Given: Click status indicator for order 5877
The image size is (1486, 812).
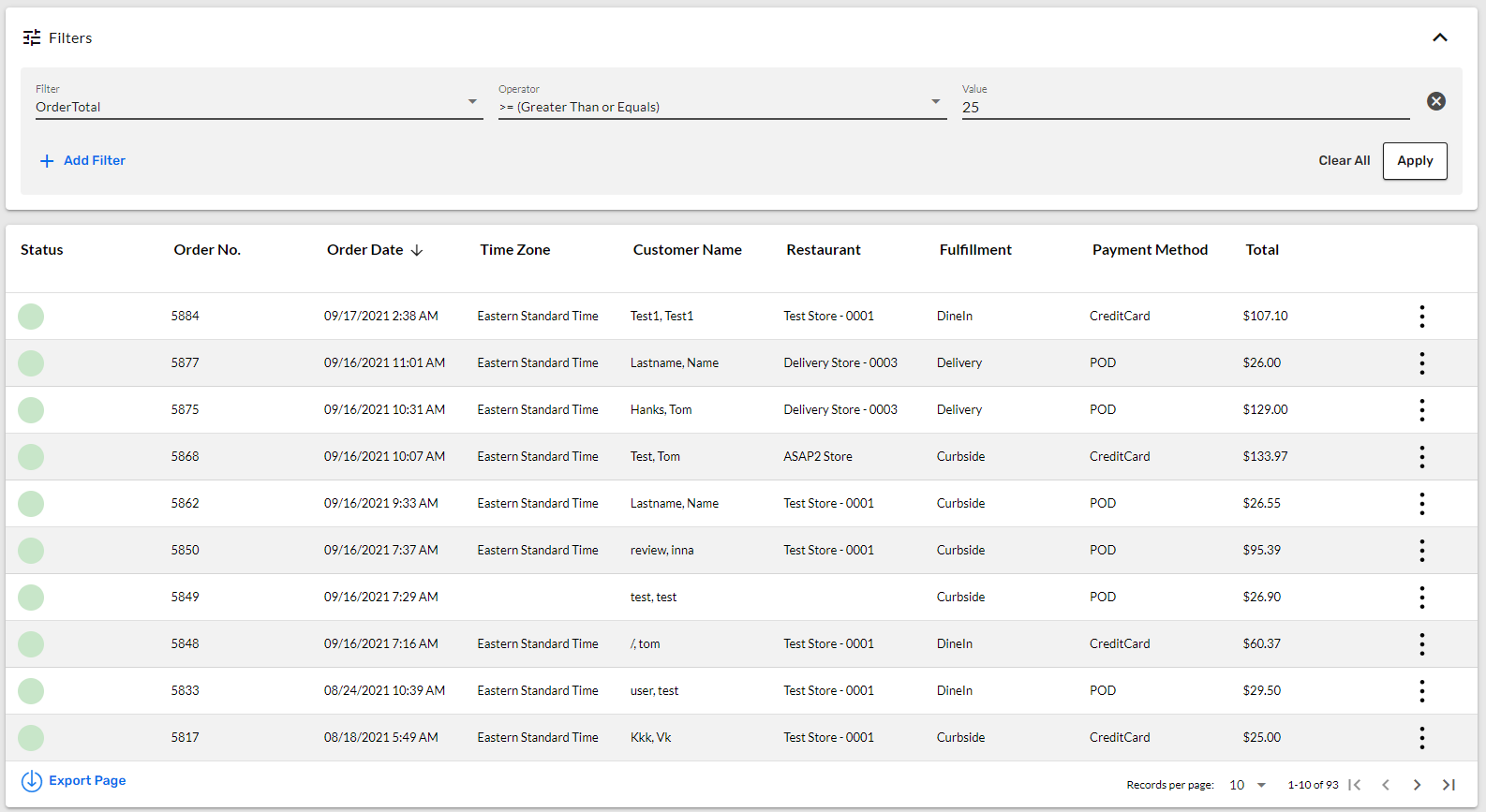Looking at the screenshot, I should click(31, 363).
